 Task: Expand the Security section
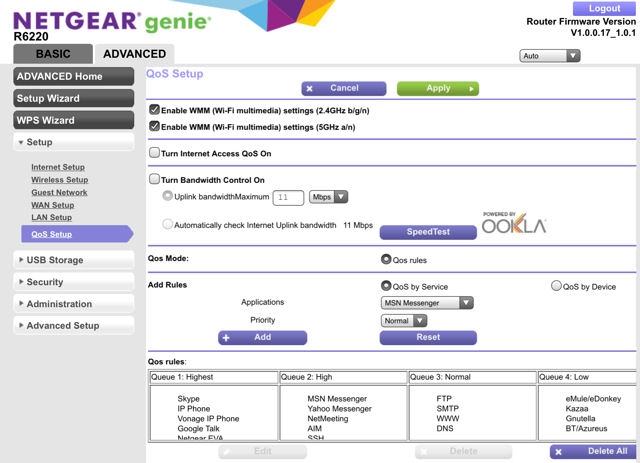[x=73, y=282]
